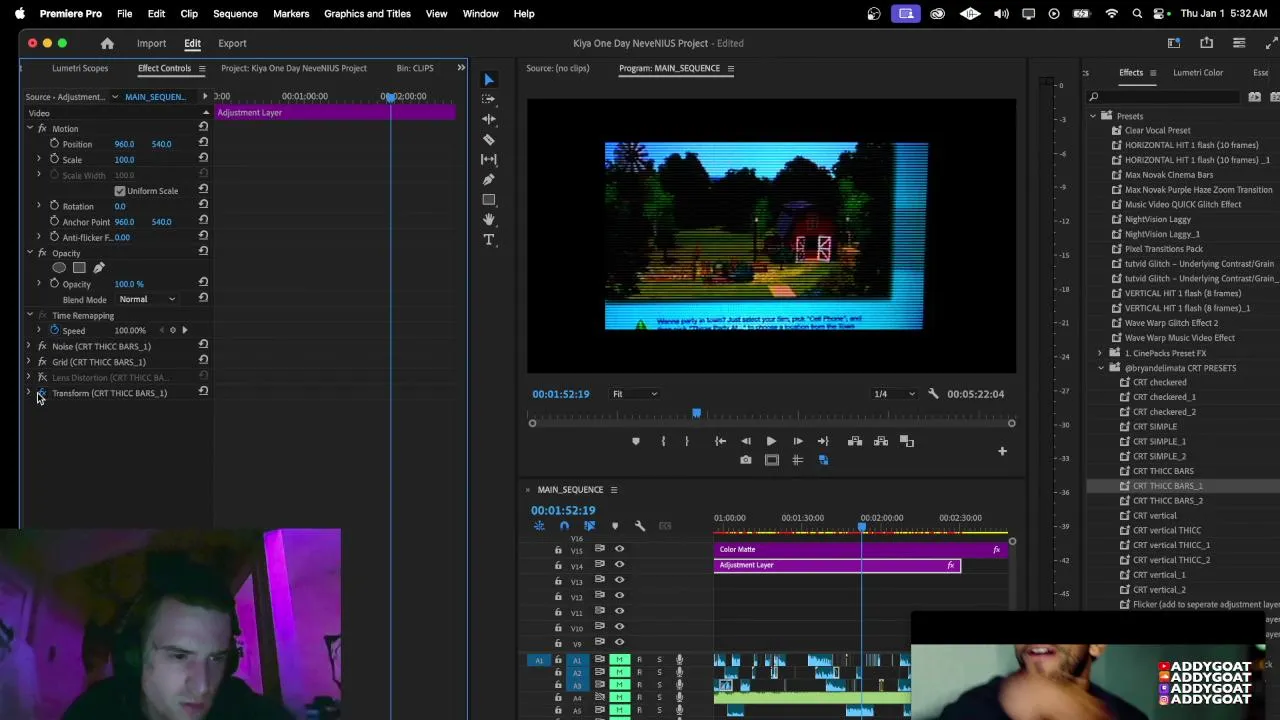Expand the Grid (CRT THICC BARS_1) effect
Screen dimensions: 1280x720
29,362
